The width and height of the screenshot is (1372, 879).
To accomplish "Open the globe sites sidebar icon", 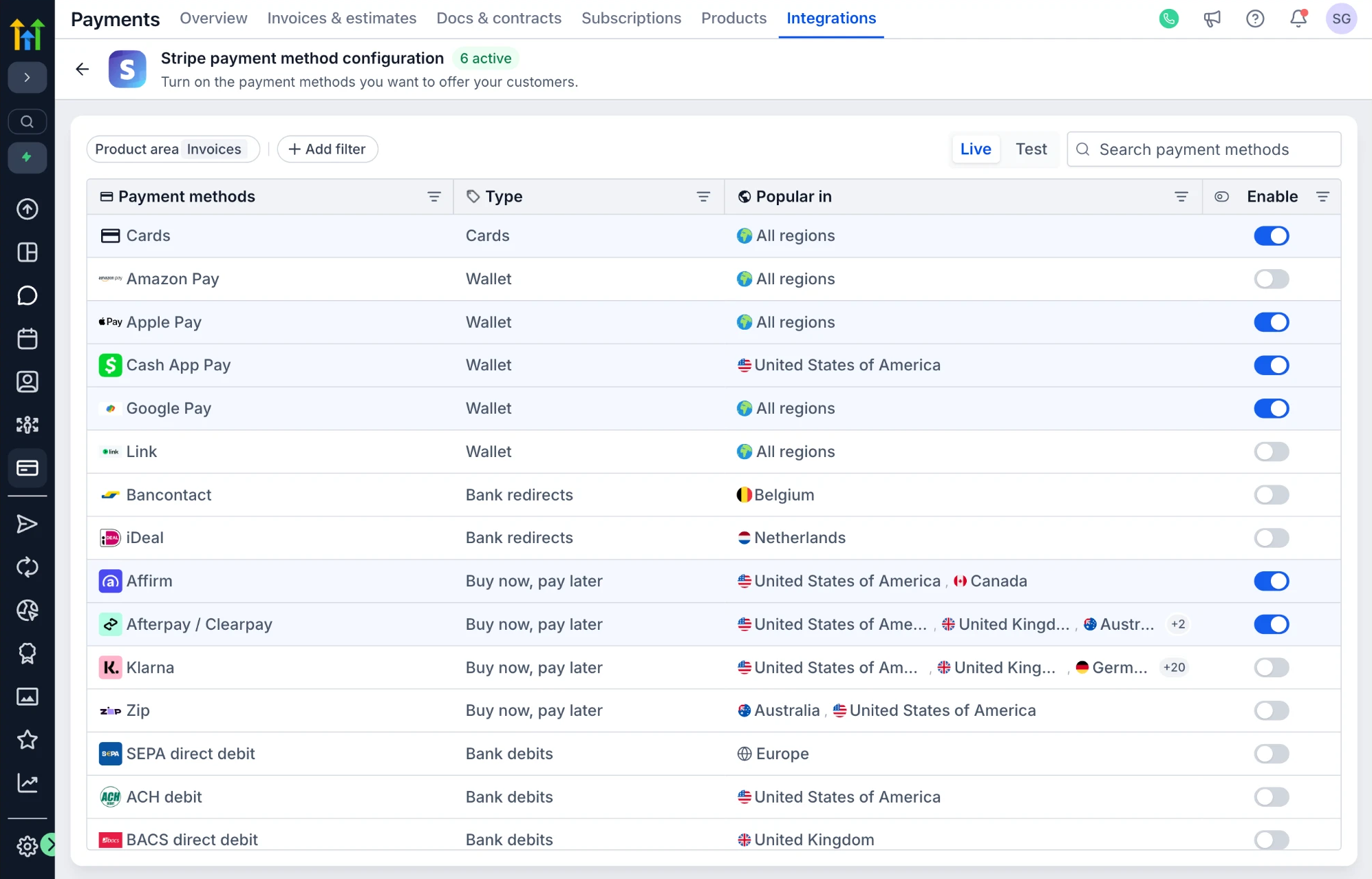I will click(27, 610).
